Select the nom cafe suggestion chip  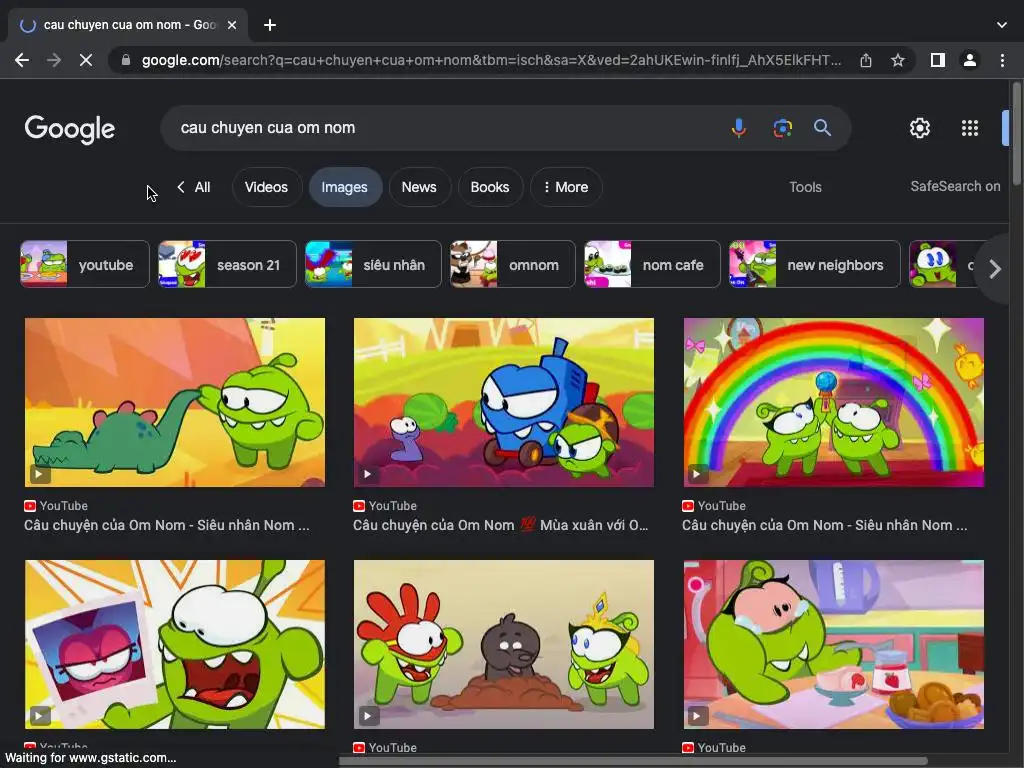click(x=652, y=264)
